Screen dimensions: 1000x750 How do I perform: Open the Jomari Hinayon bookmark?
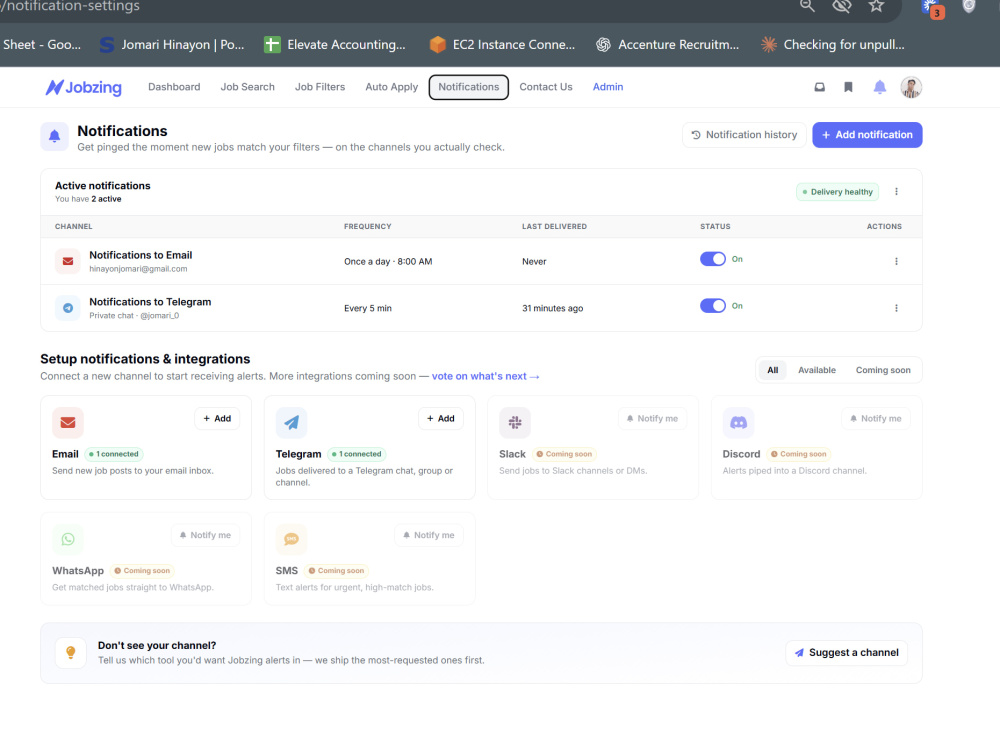pos(172,45)
